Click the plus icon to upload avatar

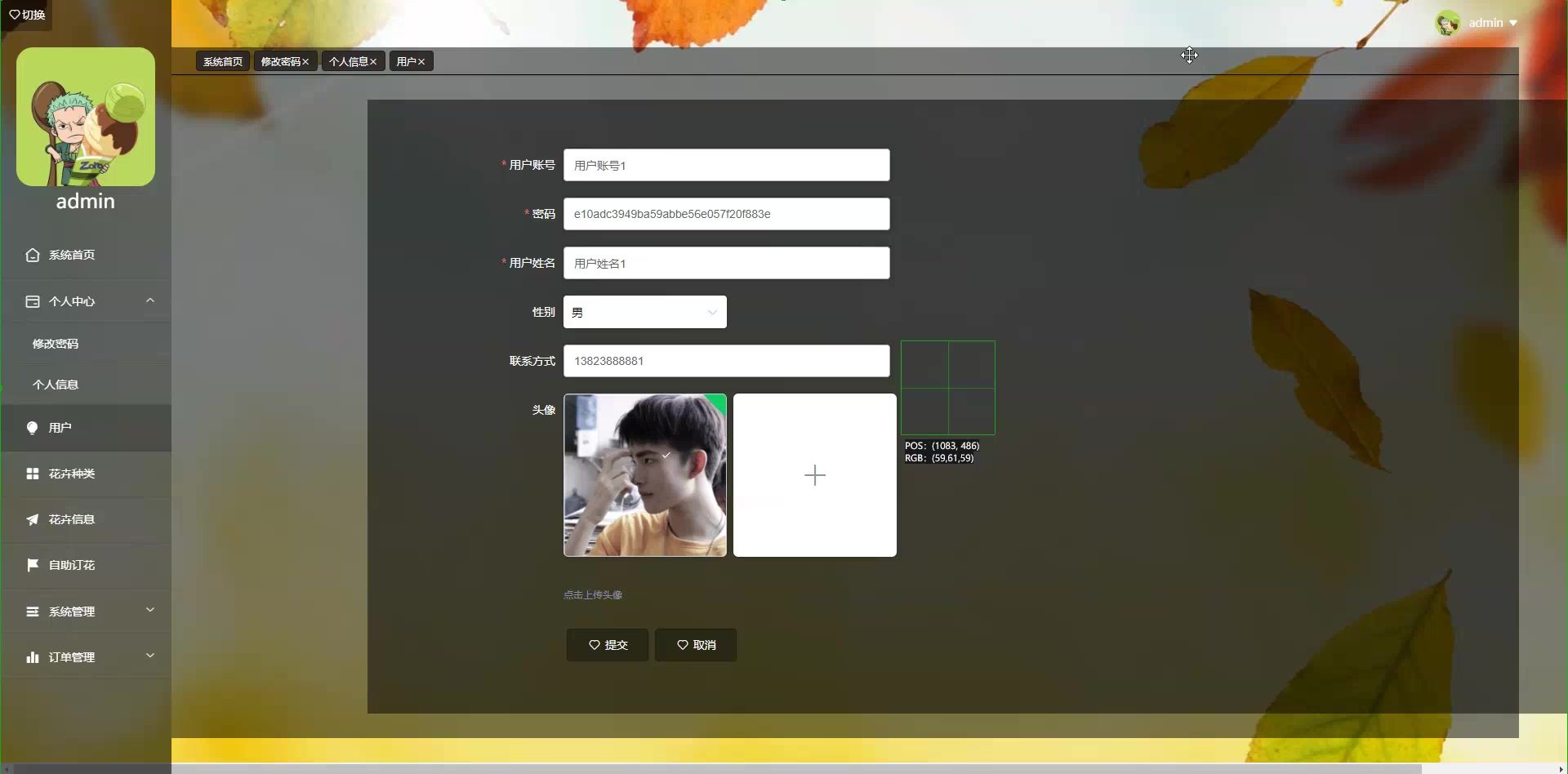pos(814,475)
